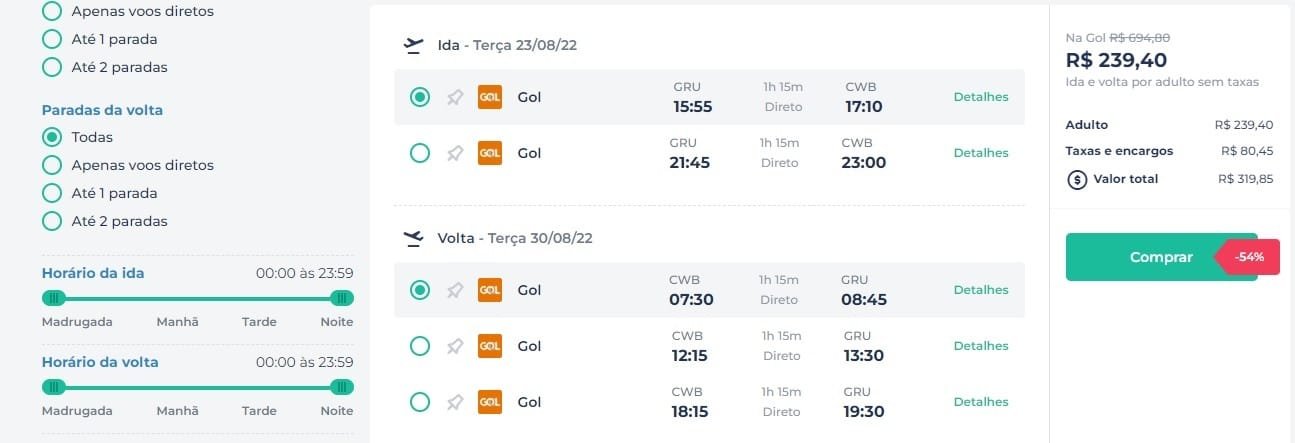Click right handle of Horário da volta slider

[342, 387]
